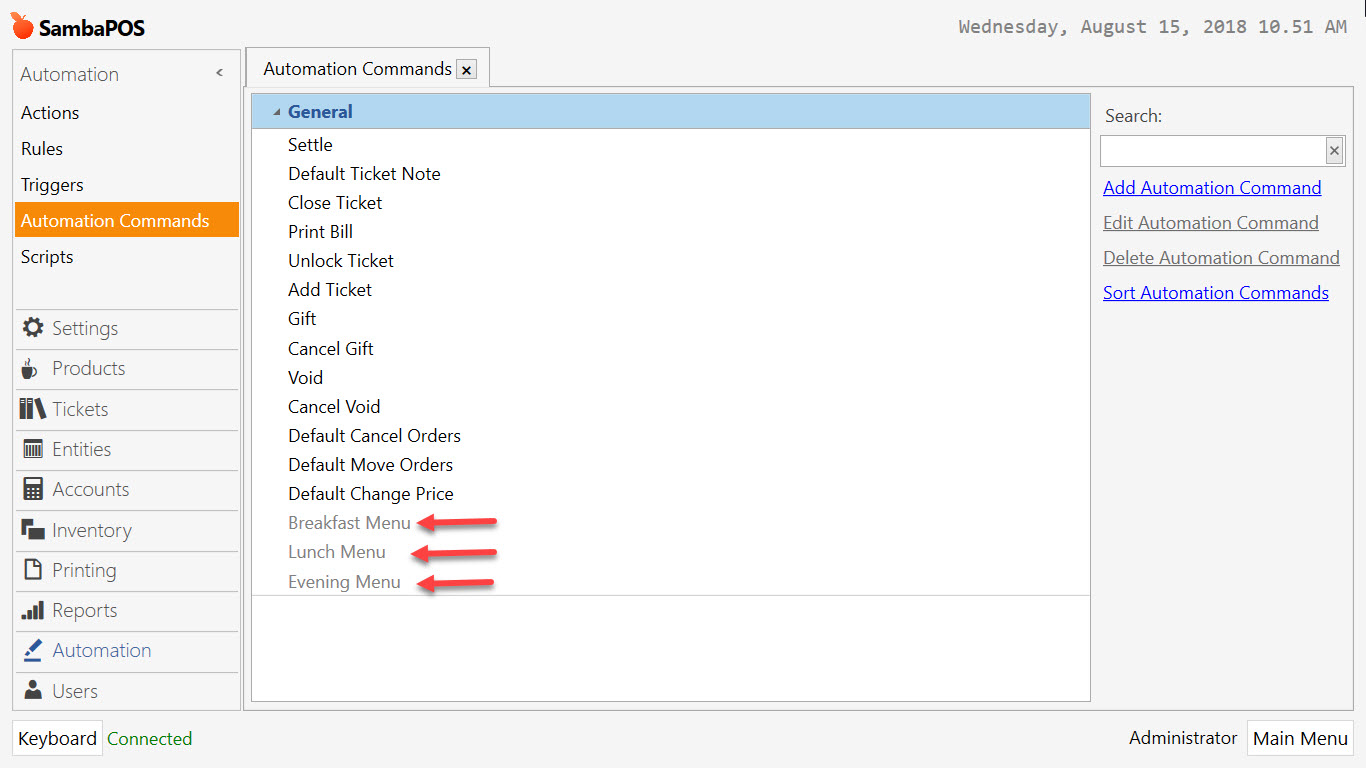The image size is (1366, 768).
Task: Click the Add Automation Command link
Action: pos(1211,187)
